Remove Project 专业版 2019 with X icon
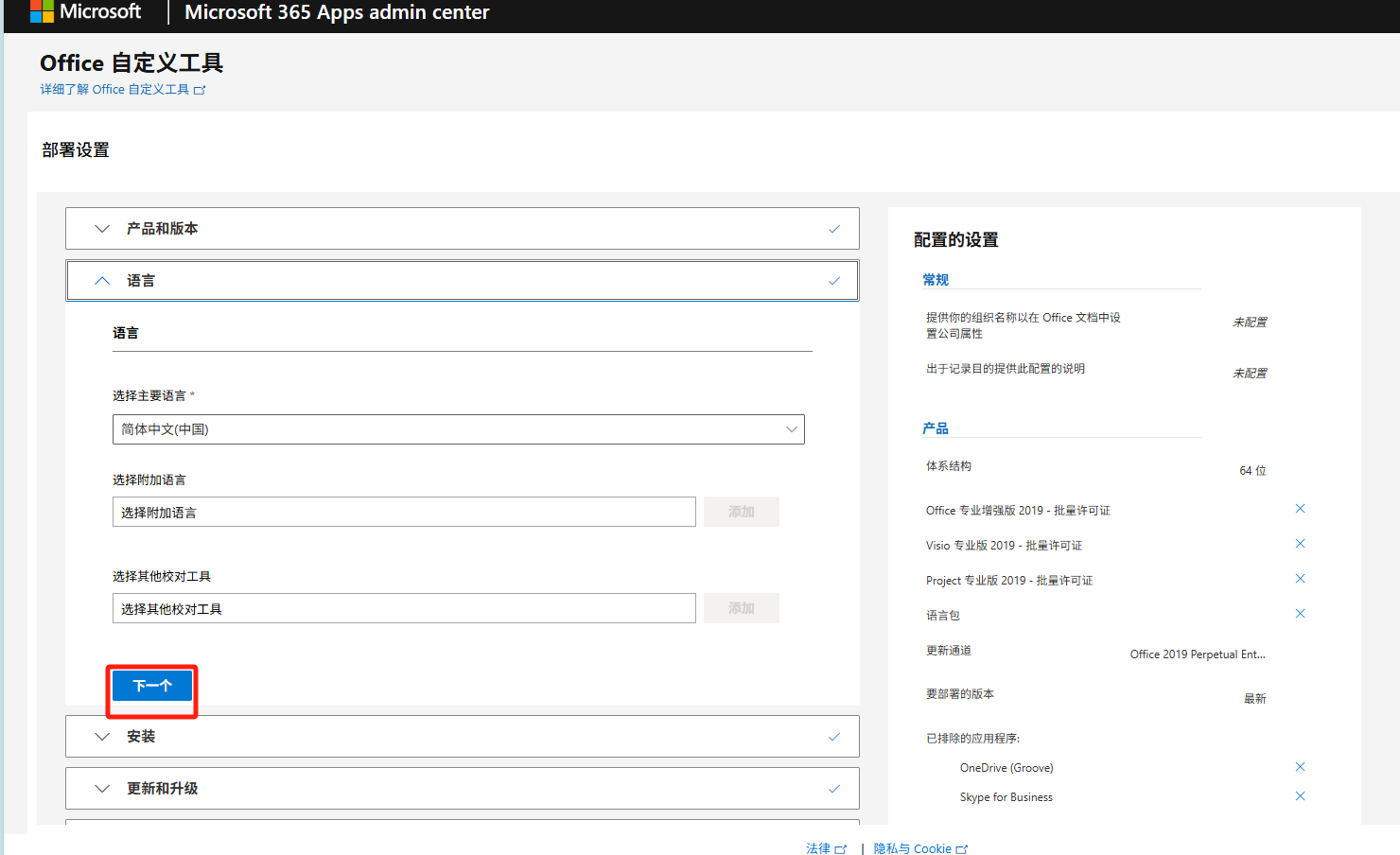 click(1300, 579)
